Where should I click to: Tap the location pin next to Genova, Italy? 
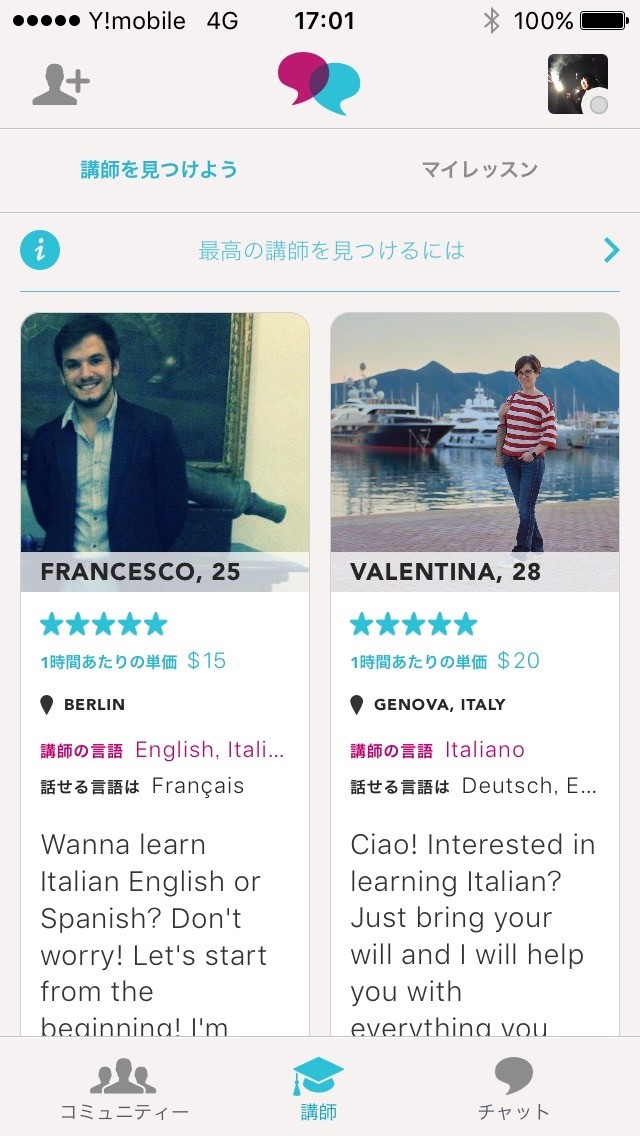point(357,705)
